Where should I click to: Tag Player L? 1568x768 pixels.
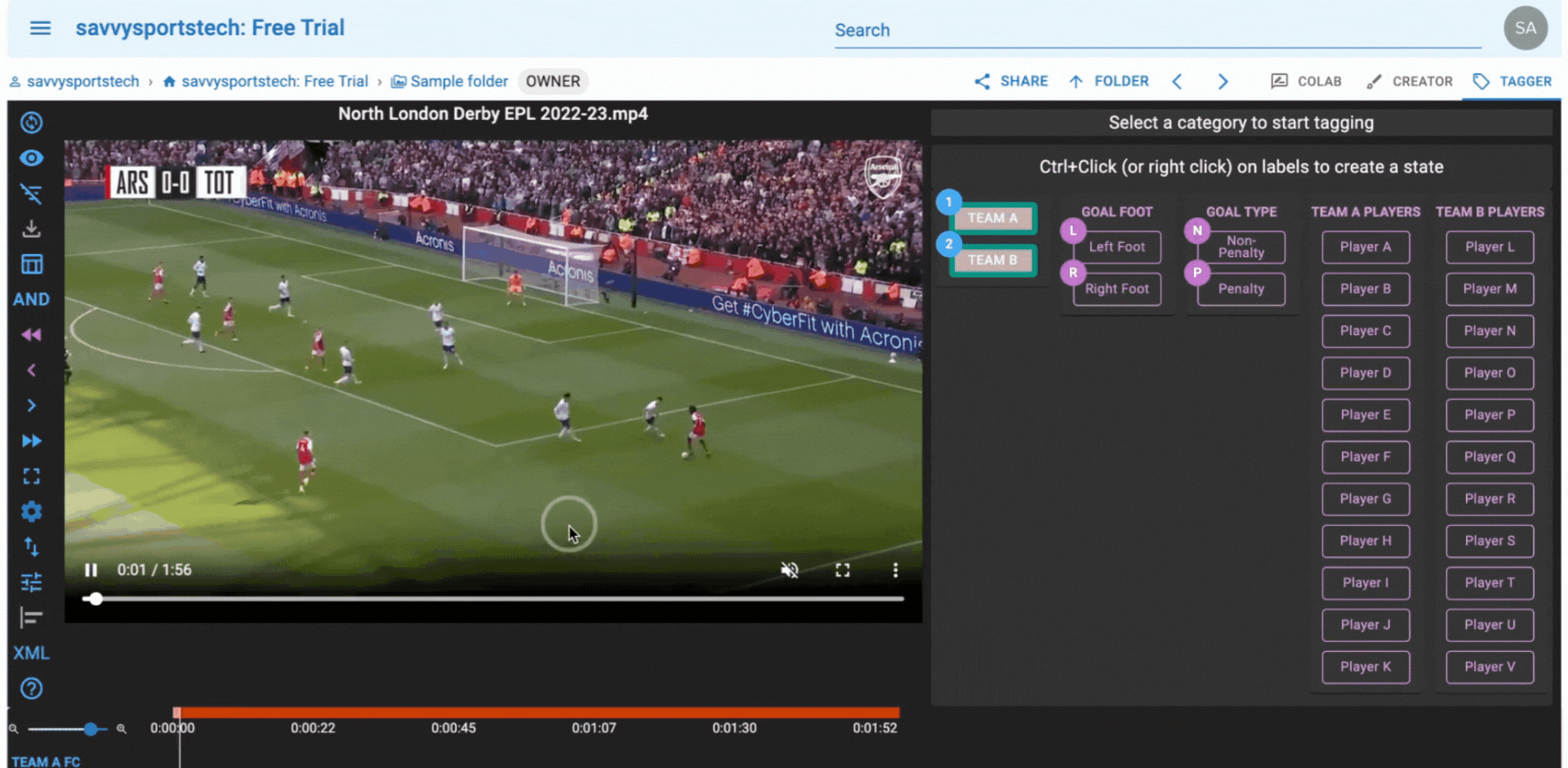[1490, 247]
